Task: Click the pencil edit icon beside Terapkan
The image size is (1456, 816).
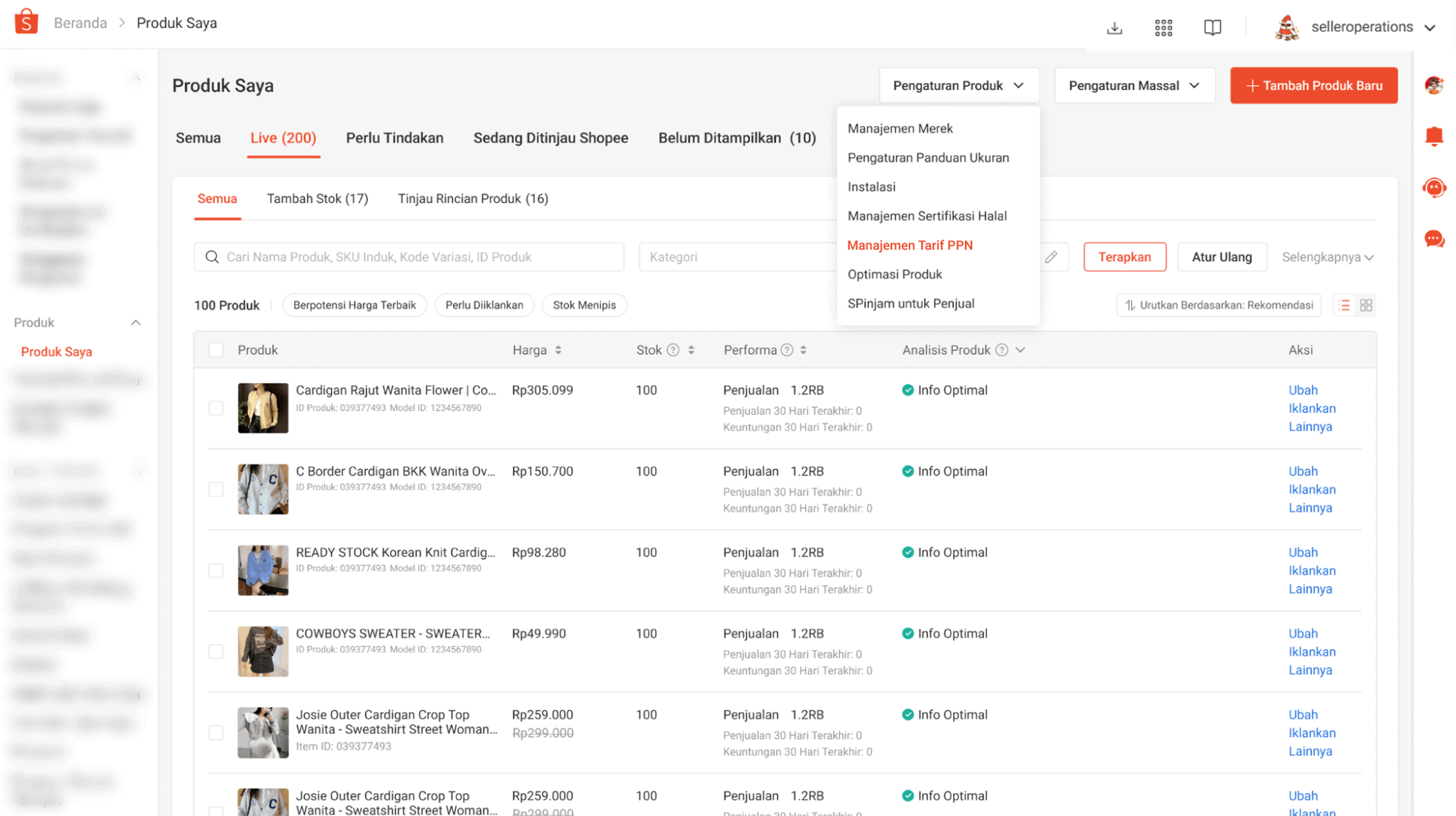Action: point(1051,257)
